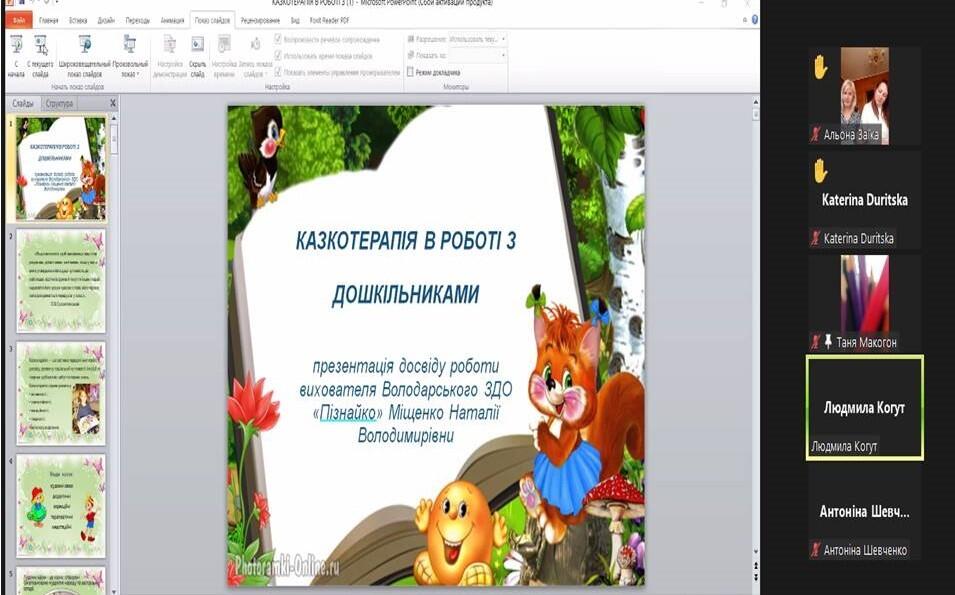
Task: Switch to the Insert (Вставка) ribbon tab
Action: pyautogui.click(x=78, y=20)
